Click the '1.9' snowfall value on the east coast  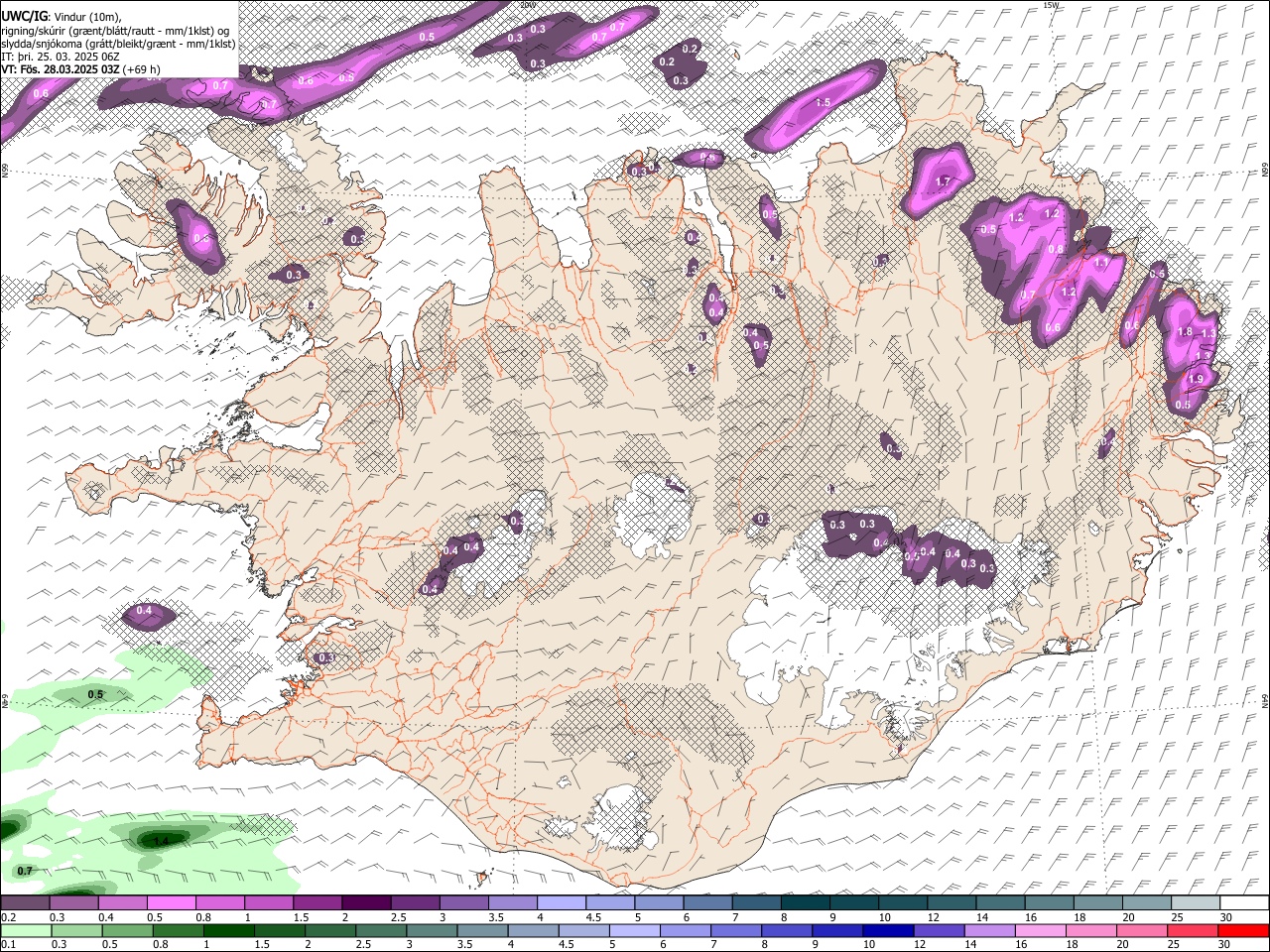[1196, 379]
